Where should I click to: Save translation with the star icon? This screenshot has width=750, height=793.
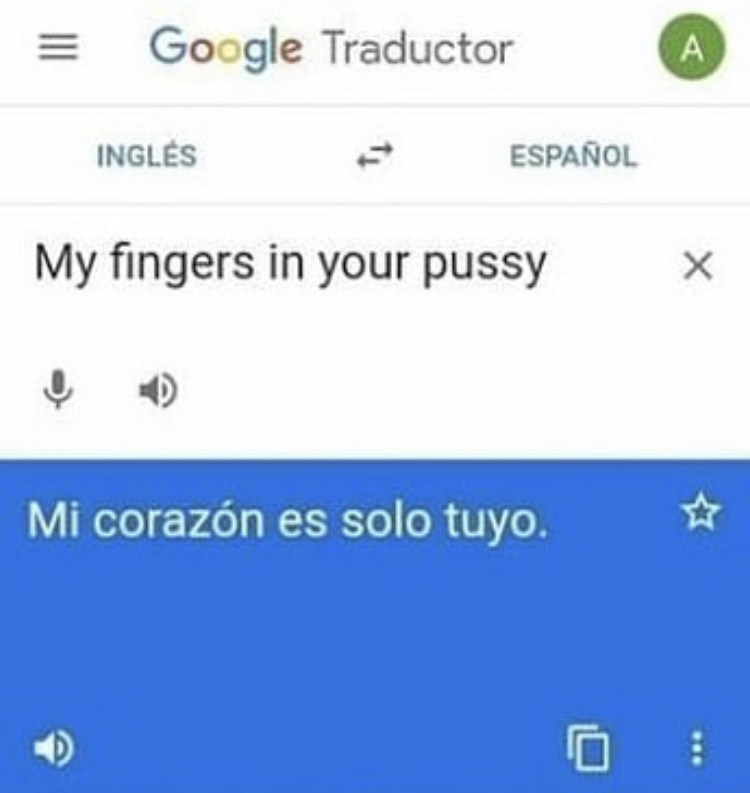701,513
